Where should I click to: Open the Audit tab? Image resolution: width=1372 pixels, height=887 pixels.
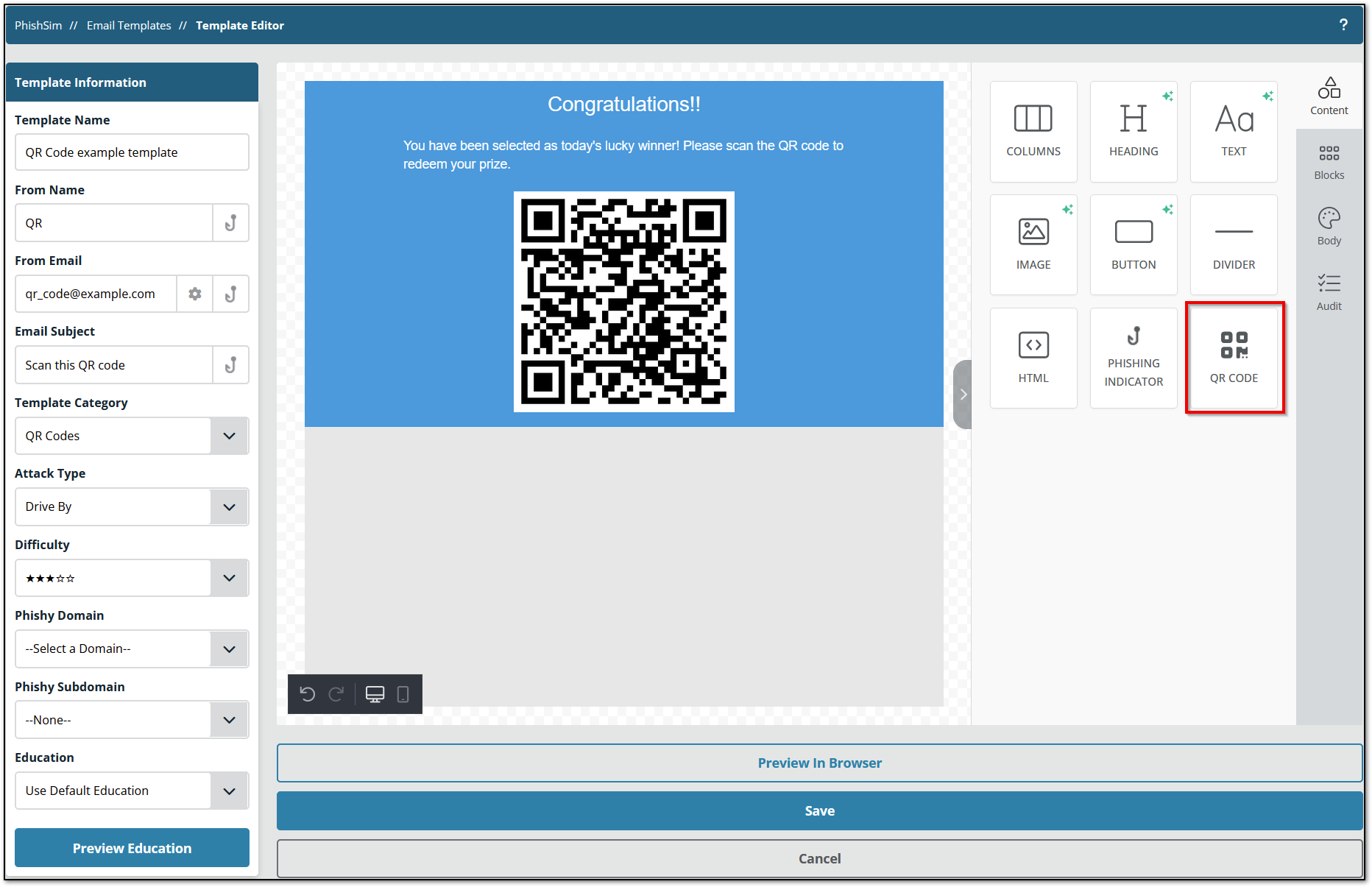[1329, 292]
